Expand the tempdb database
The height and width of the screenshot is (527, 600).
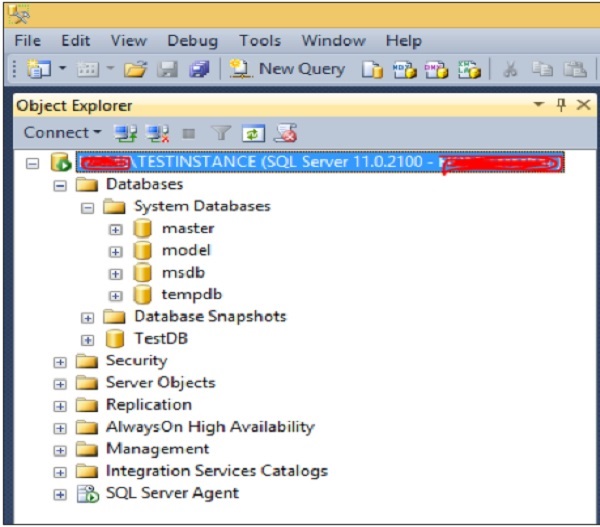(116, 296)
